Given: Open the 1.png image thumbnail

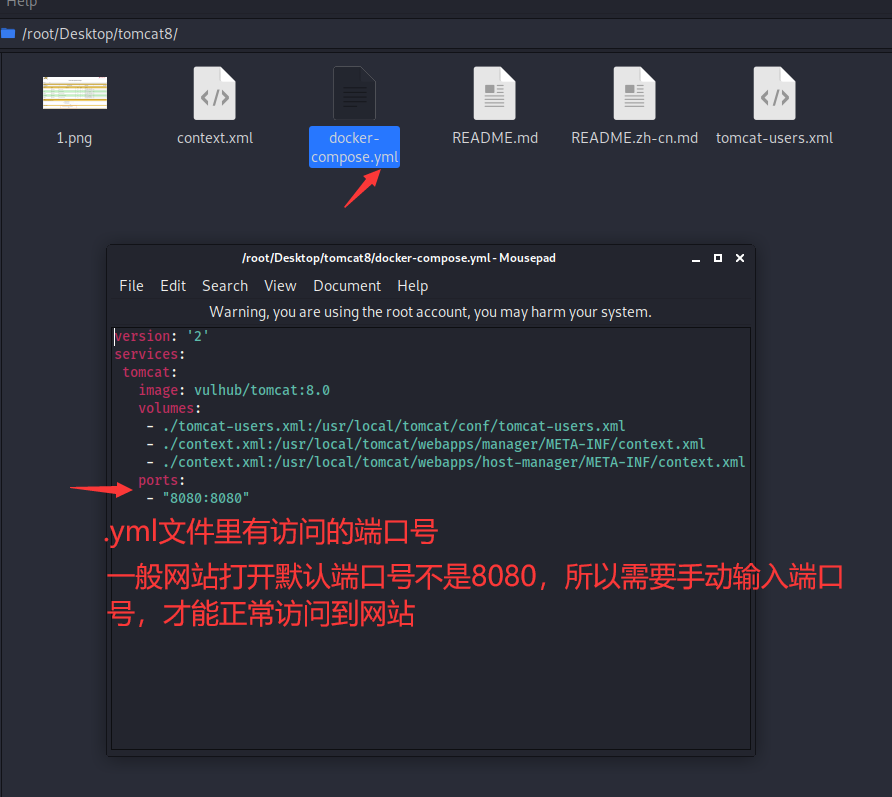Looking at the screenshot, I should tap(75, 93).
